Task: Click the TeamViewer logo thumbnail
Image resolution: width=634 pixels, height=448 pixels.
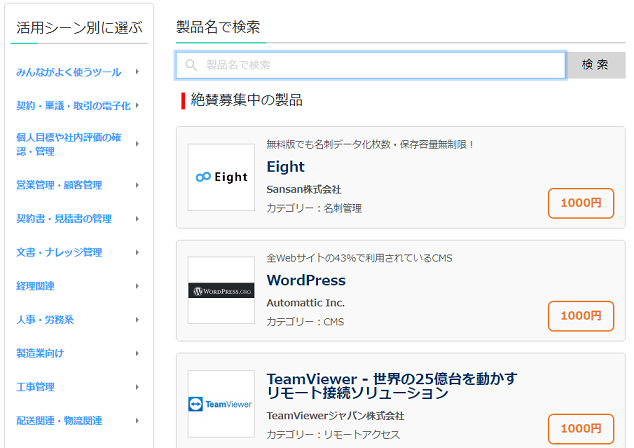Action: pyautogui.click(x=221, y=404)
